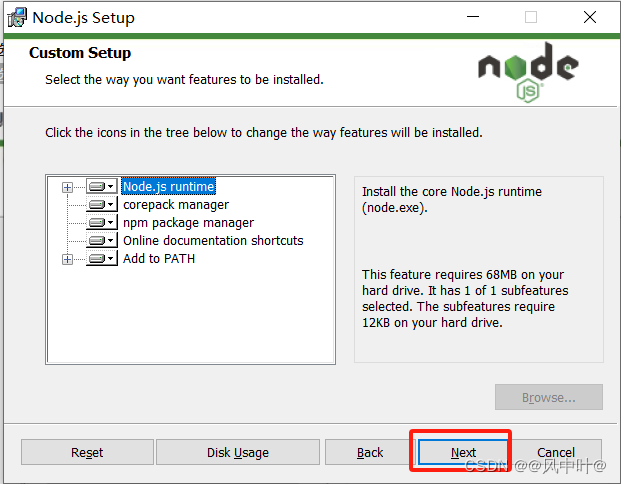Viewport: 621px width, 484px height.
Task: Expand the Add to PATH tree node
Action: [x=67, y=259]
